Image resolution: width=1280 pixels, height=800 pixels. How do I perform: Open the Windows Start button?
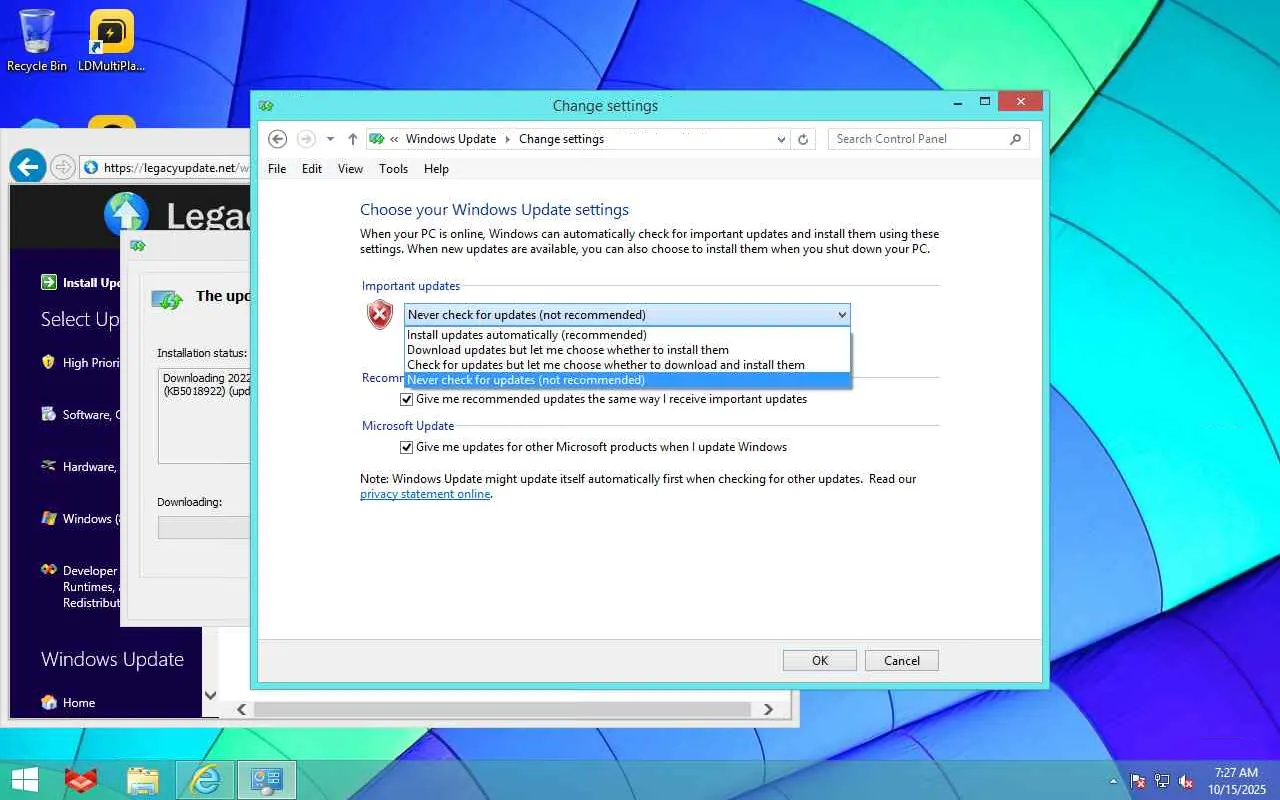pos(25,780)
